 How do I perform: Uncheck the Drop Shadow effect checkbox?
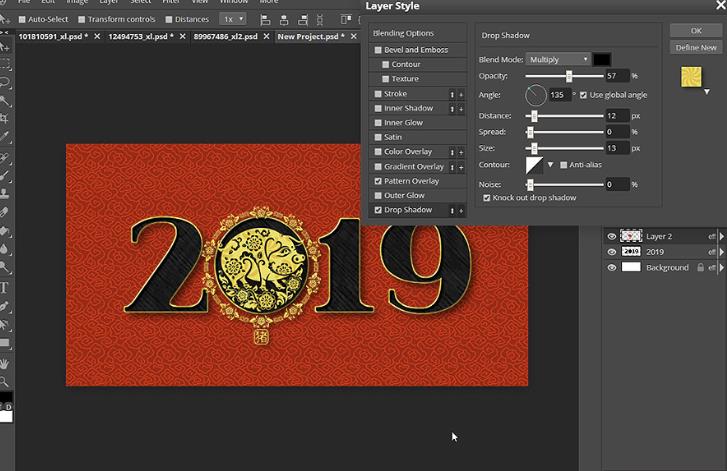(378, 210)
